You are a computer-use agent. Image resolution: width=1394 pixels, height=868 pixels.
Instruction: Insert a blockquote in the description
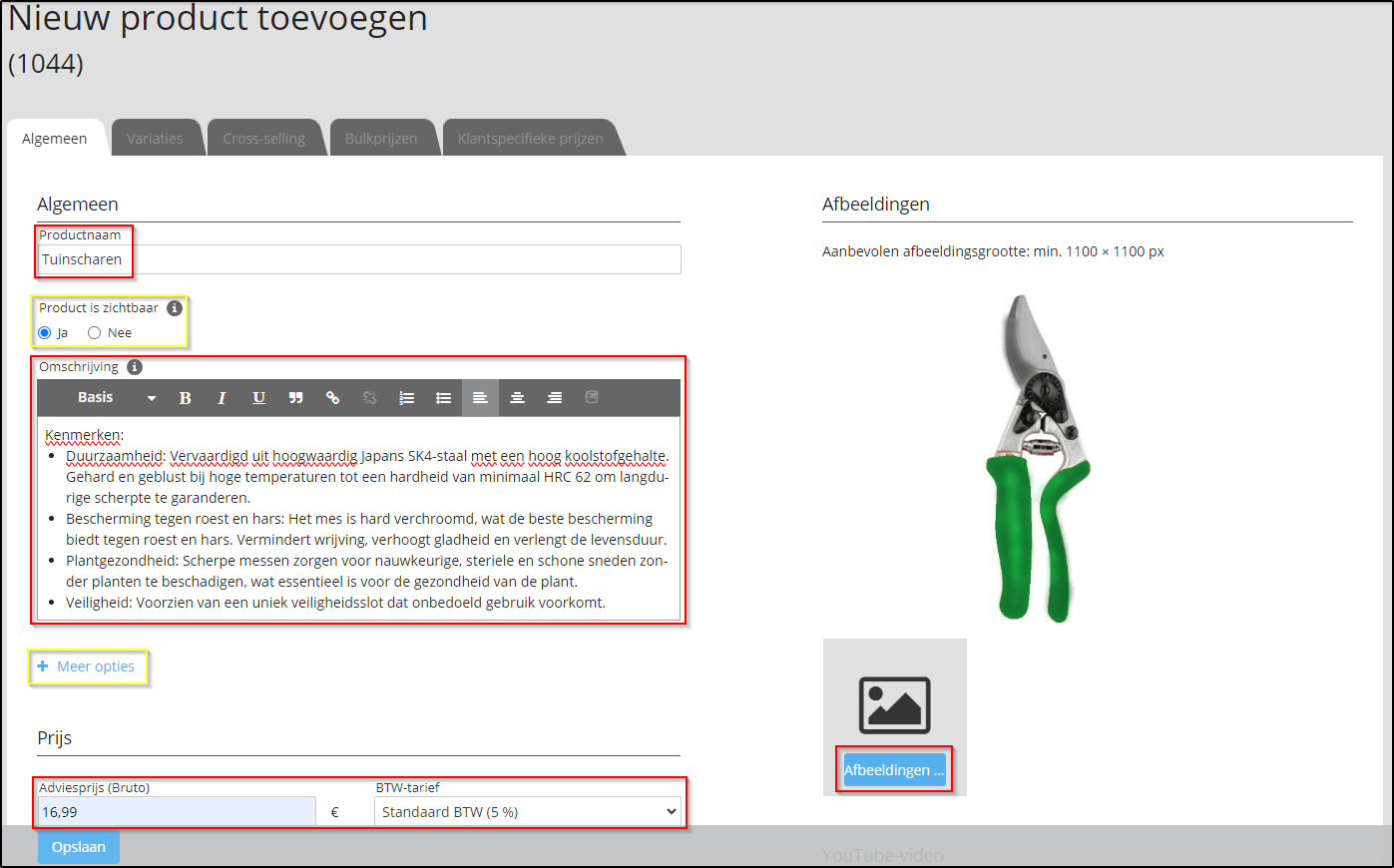[295, 397]
